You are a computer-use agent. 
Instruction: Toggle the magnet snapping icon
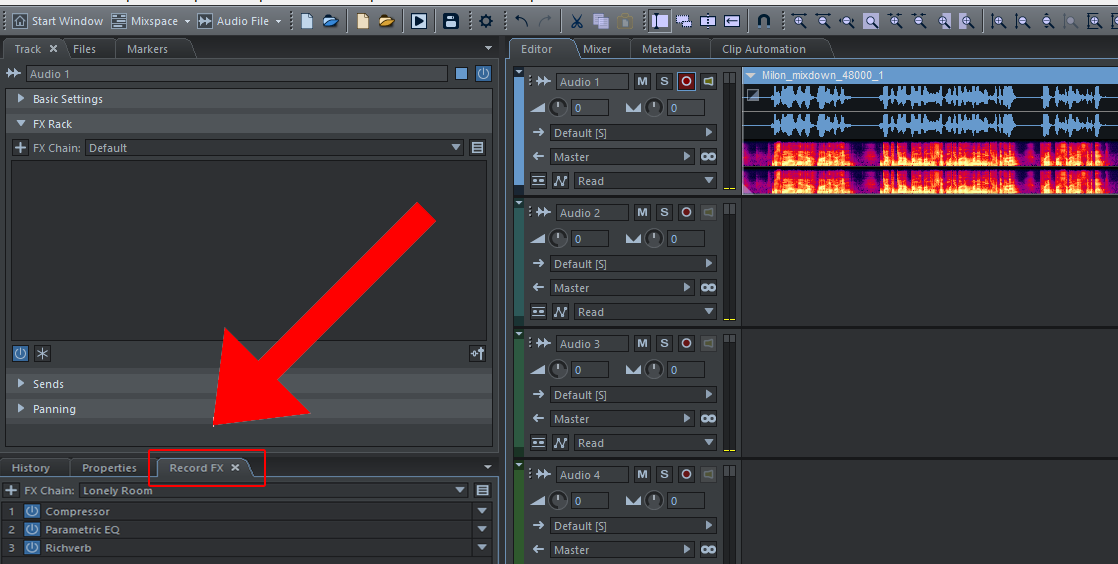tap(764, 21)
